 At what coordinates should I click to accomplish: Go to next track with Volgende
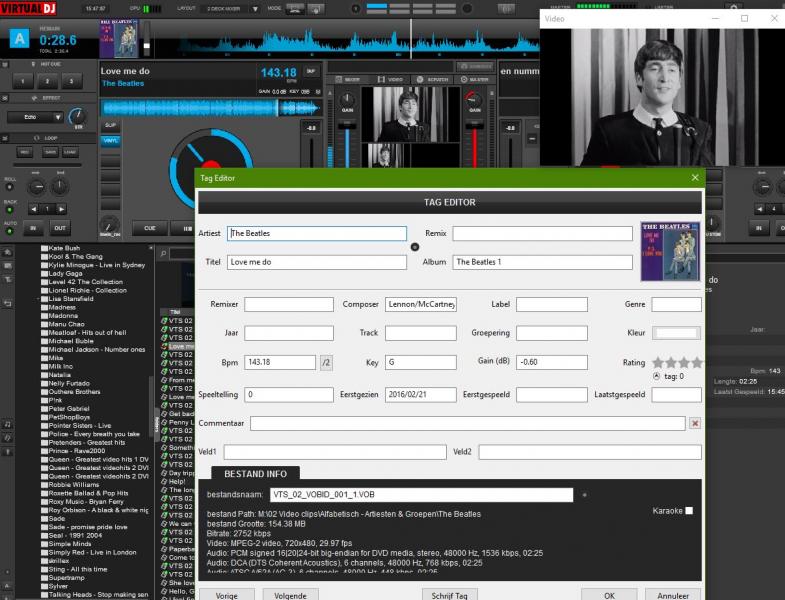click(290, 595)
